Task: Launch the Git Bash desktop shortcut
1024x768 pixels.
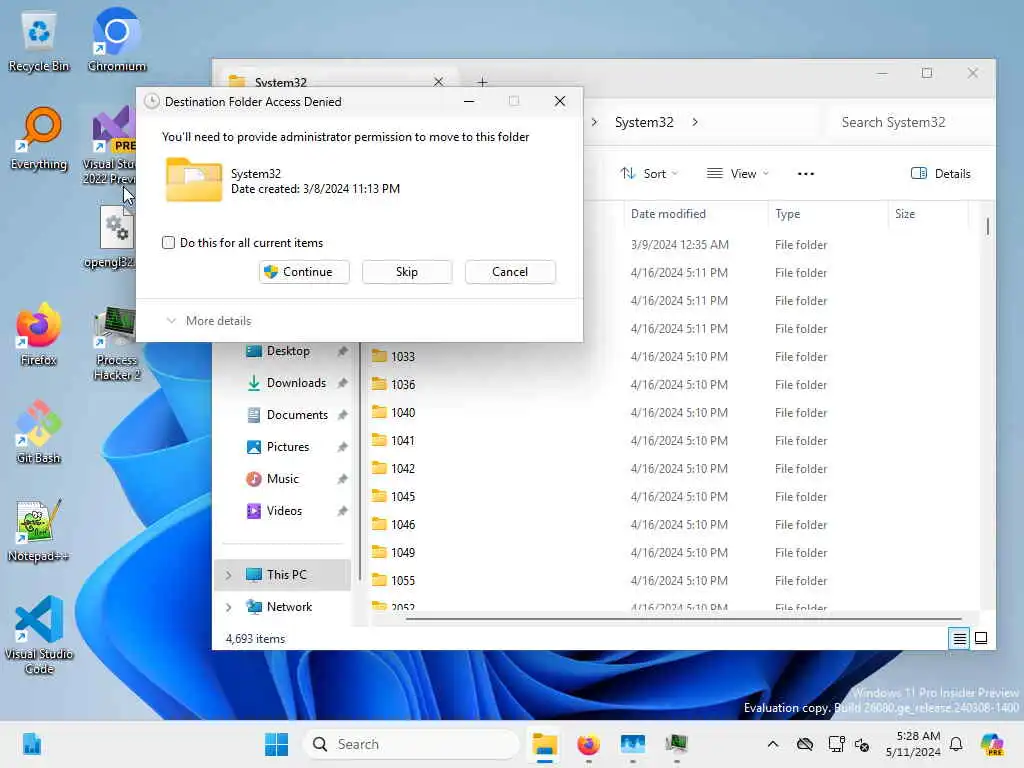Action: 39,432
